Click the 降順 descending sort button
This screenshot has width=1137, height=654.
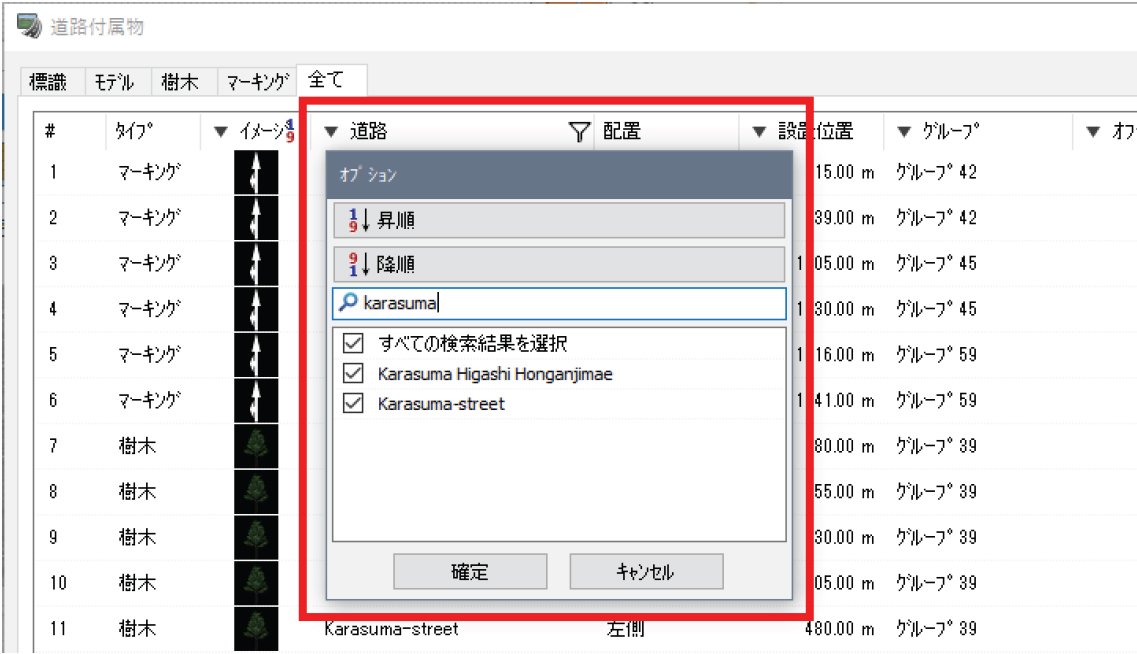coord(559,265)
